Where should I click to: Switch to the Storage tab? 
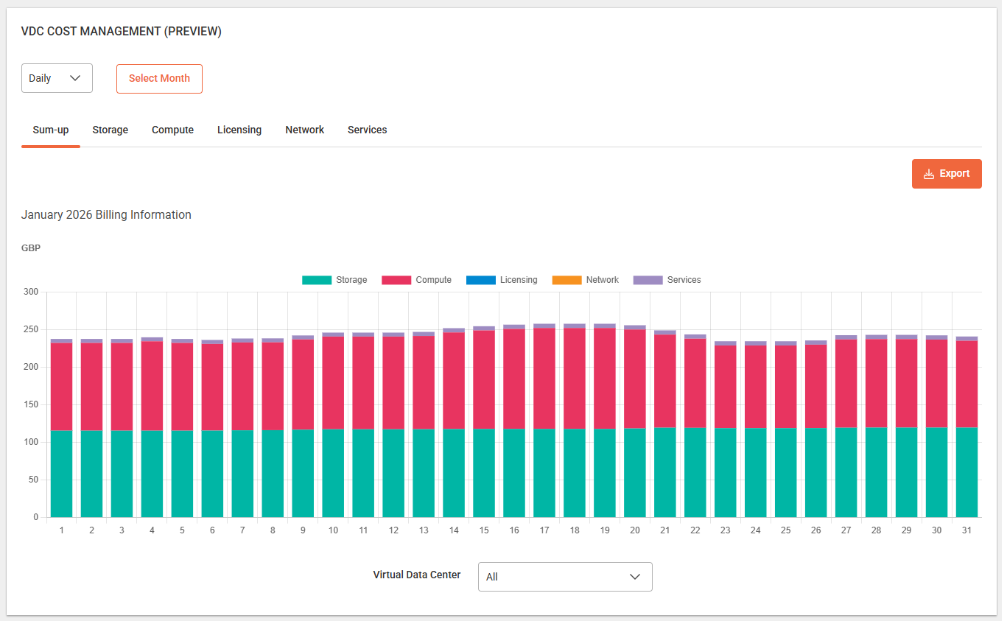[x=110, y=130]
